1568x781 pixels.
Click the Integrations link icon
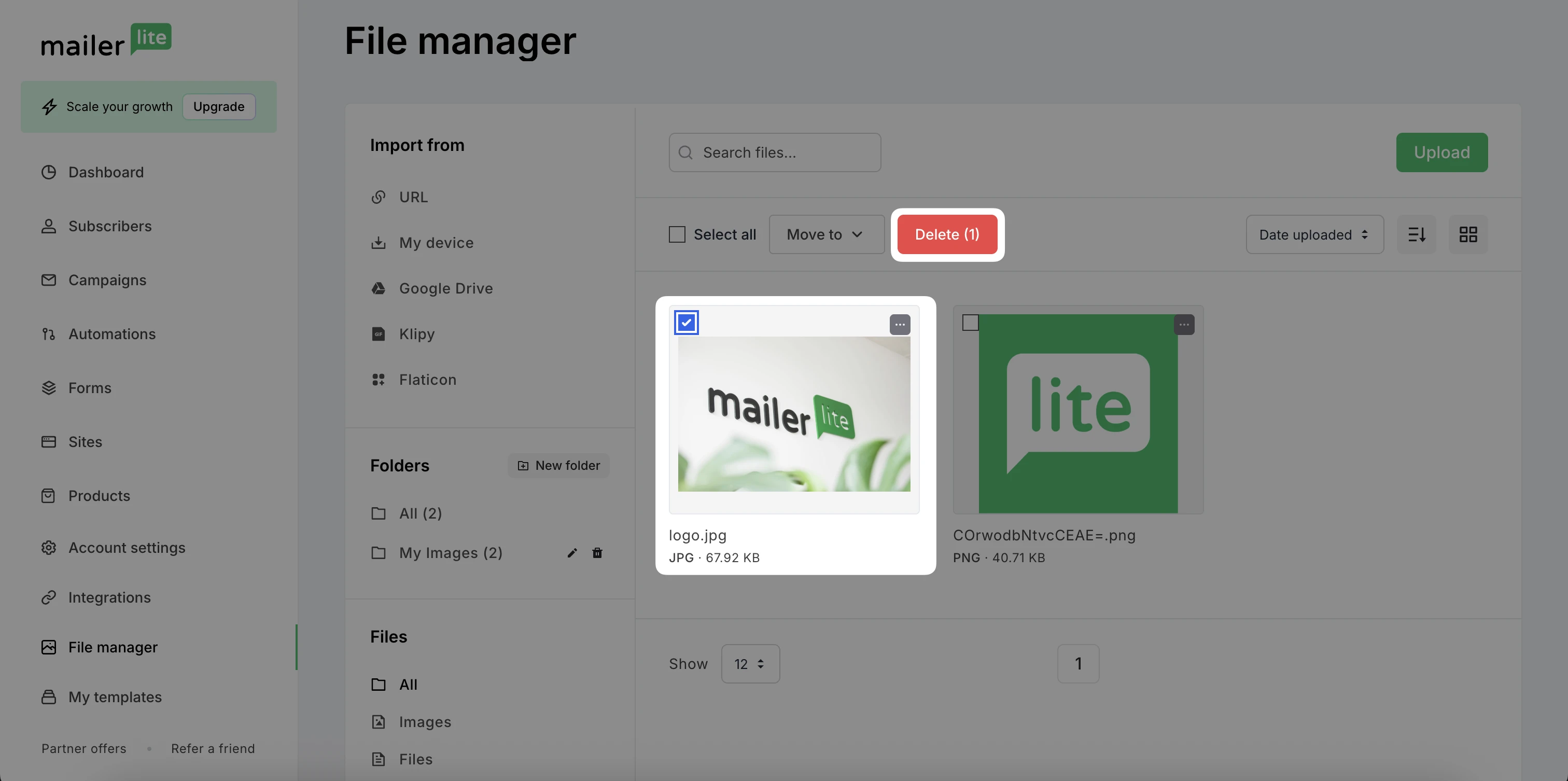49,598
